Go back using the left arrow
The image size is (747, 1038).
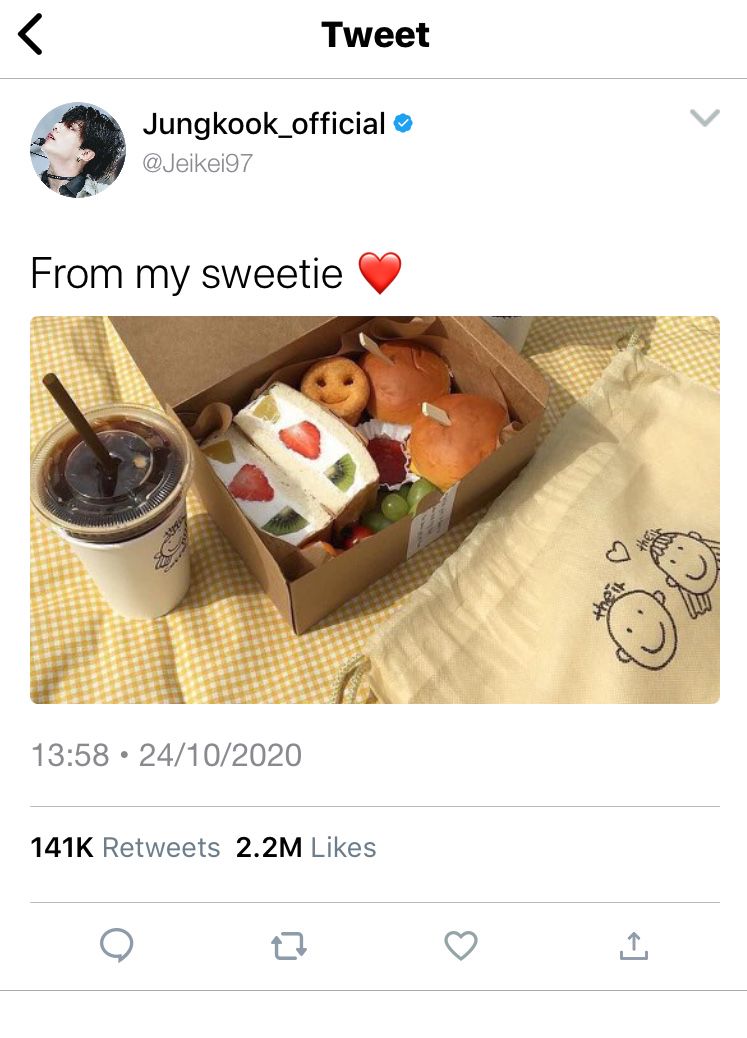point(30,34)
